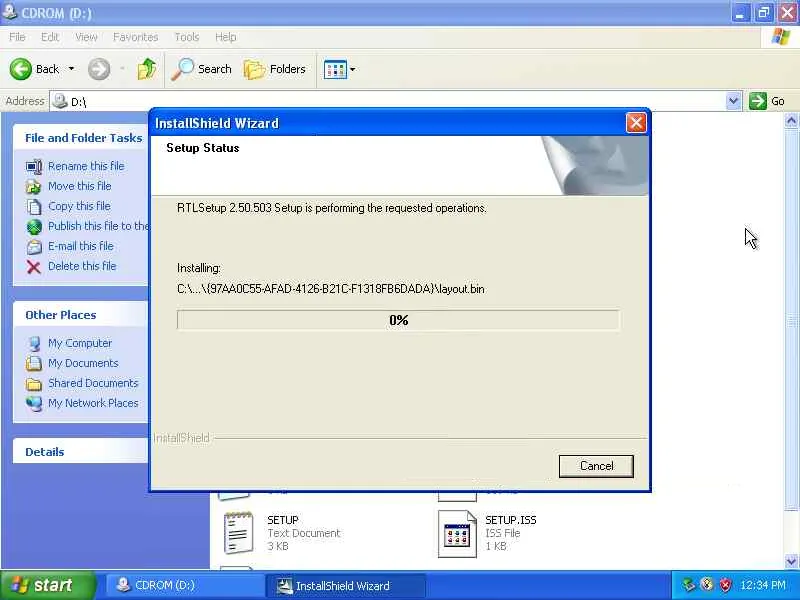Click the scrollbar up arrow in Explorer

[791, 120]
